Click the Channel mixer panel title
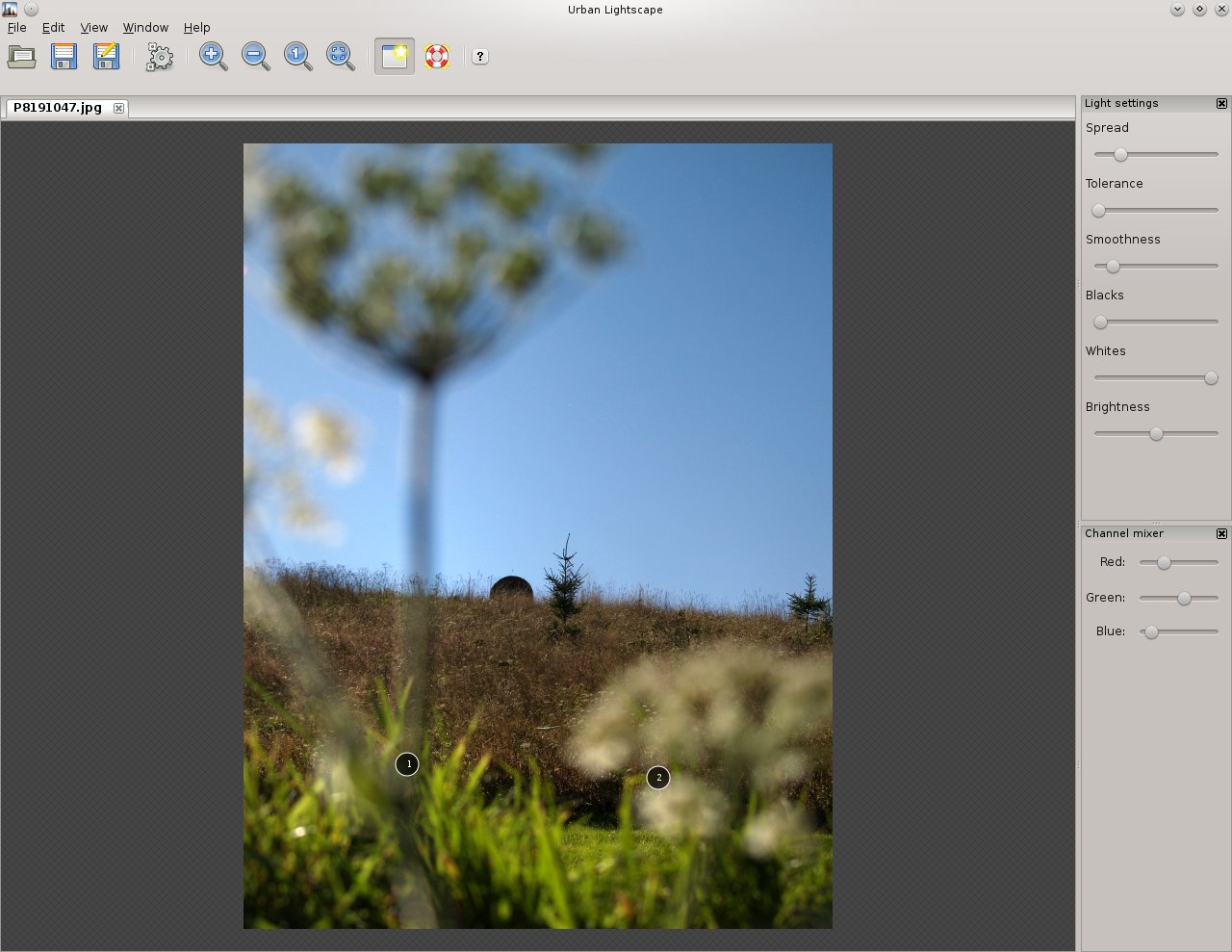1232x952 pixels. (x=1124, y=533)
